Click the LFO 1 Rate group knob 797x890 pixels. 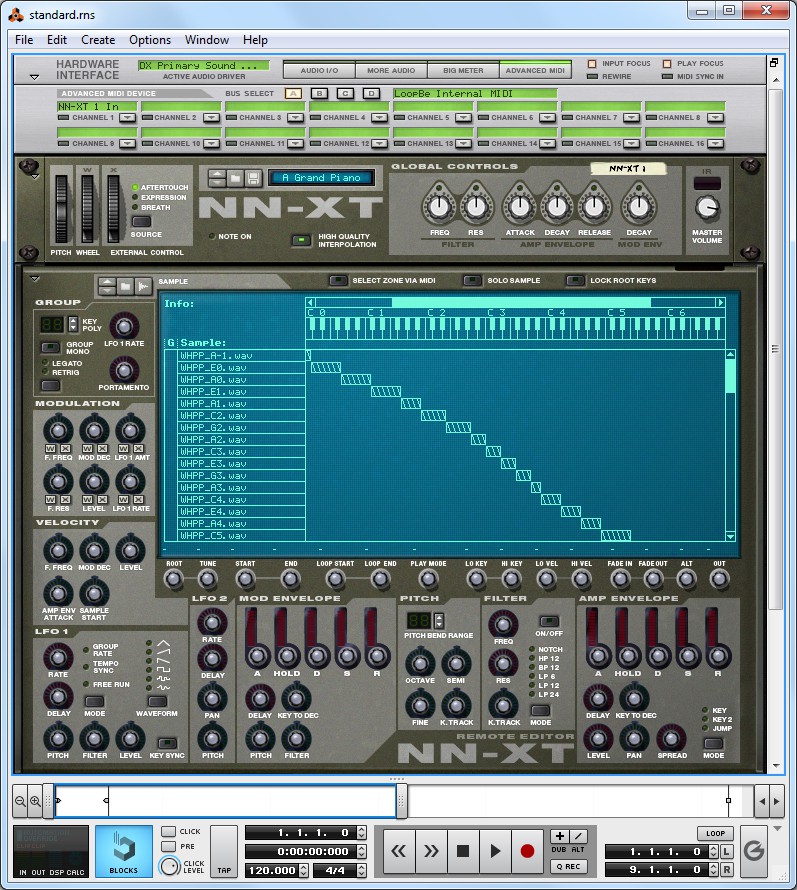tap(124, 326)
